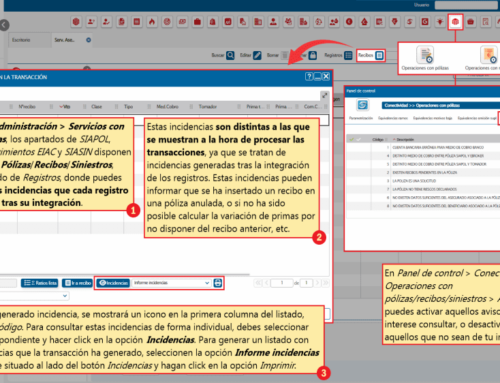Click the green check-all icon in Panel de control
The height and width of the screenshot is (383, 500).
pyautogui.click(x=351, y=139)
